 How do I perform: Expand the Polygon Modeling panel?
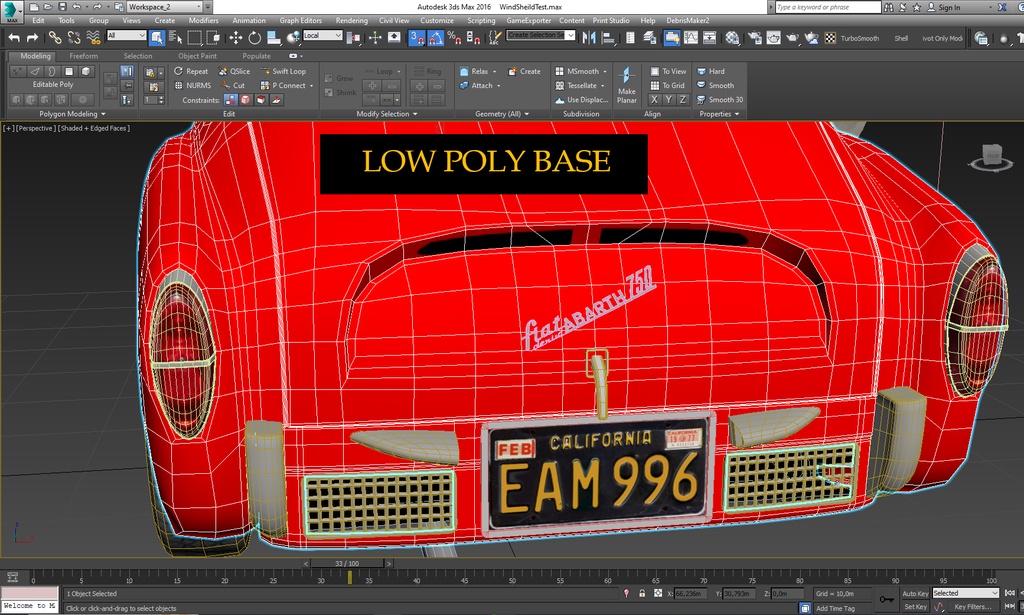[68, 114]
